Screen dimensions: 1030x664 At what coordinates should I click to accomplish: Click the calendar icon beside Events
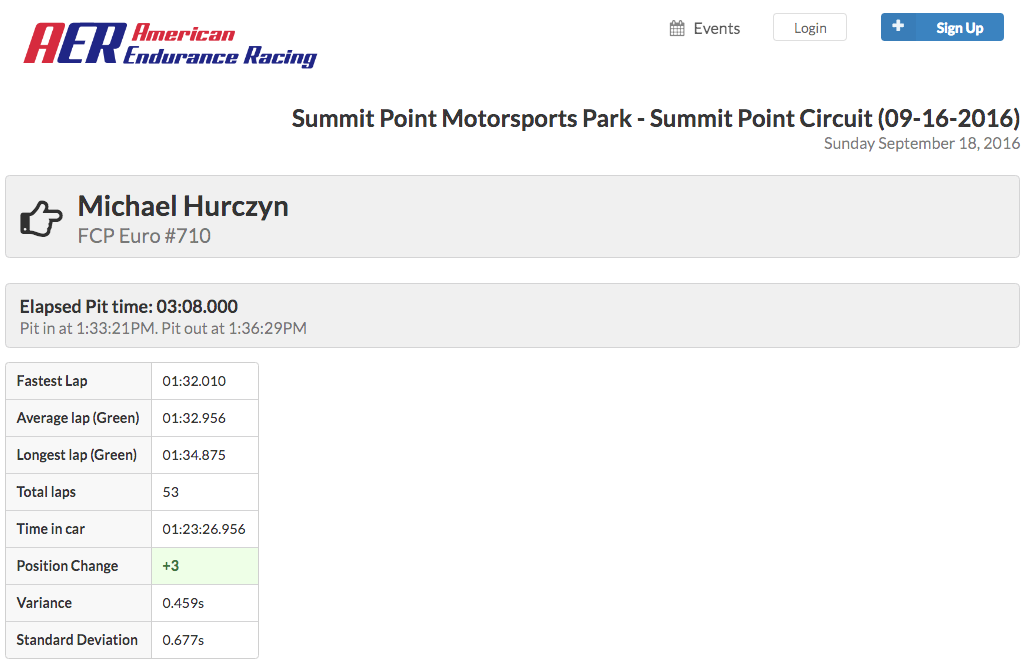(677, 28)
